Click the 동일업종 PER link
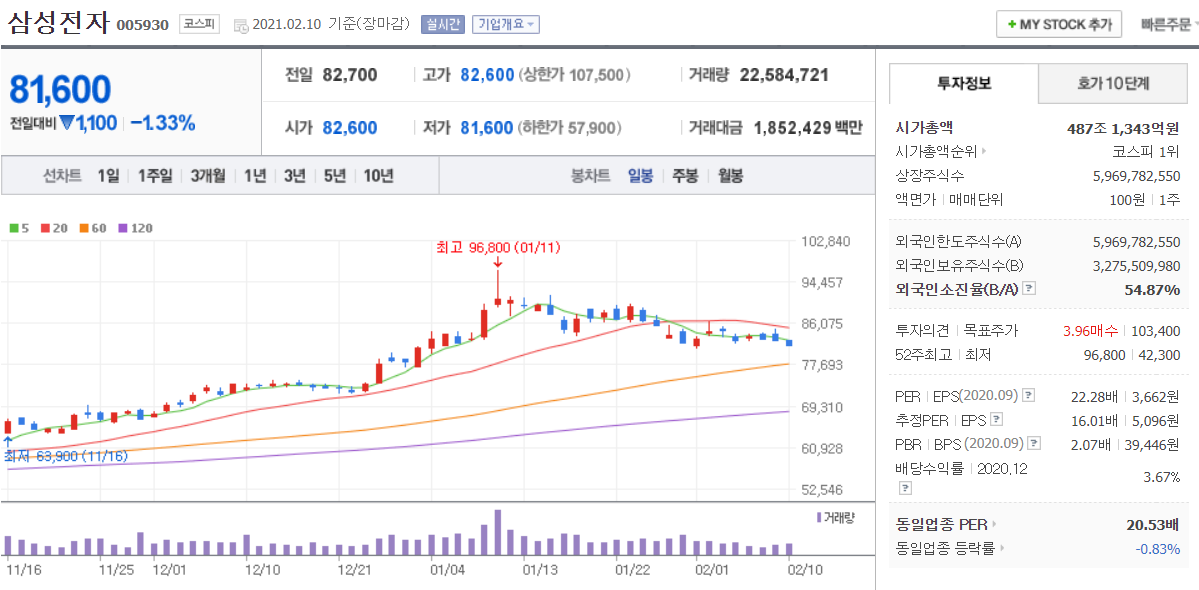 click(x=941, y=524)
